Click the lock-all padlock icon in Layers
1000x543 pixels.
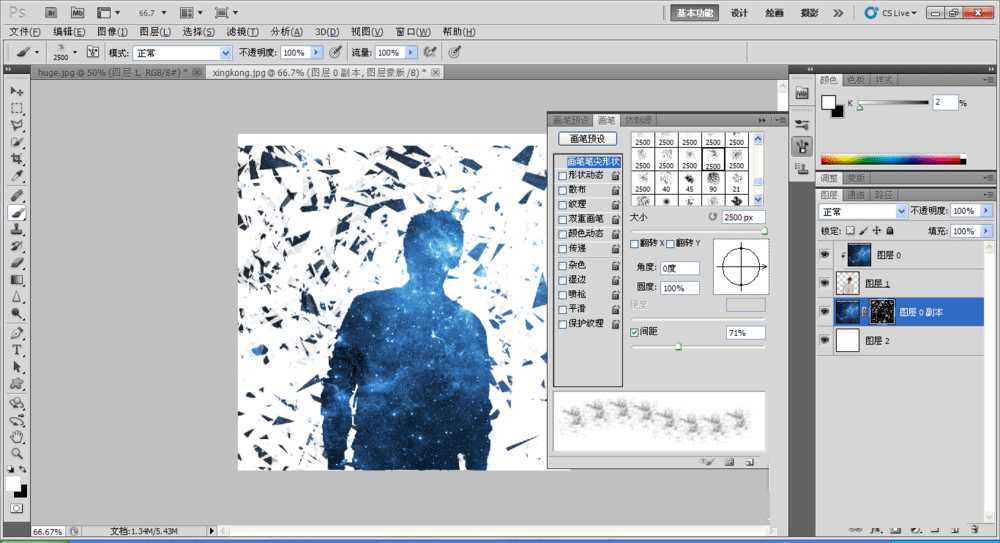coord(890,231)
